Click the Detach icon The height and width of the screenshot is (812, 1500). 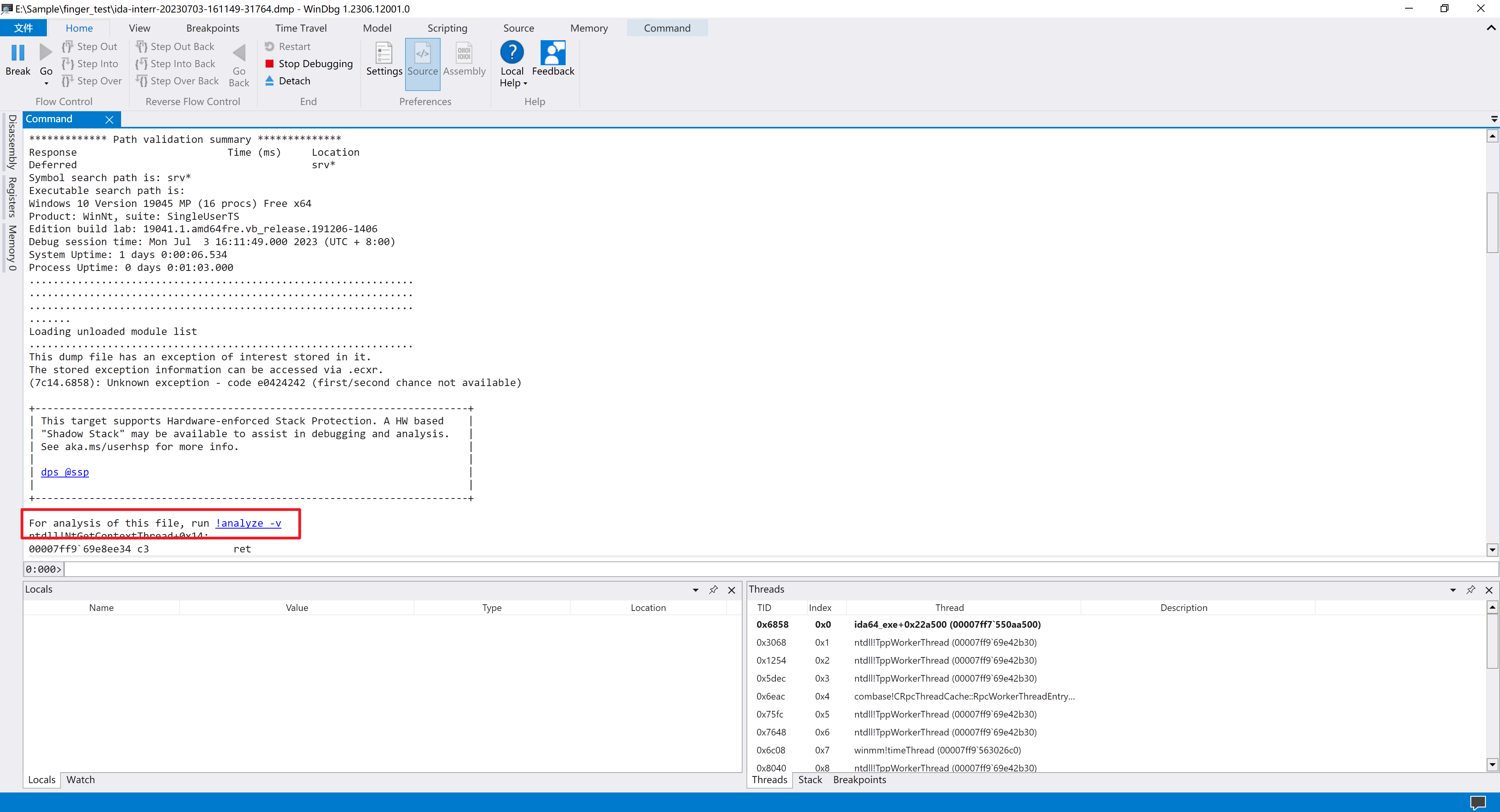point(270,80)
